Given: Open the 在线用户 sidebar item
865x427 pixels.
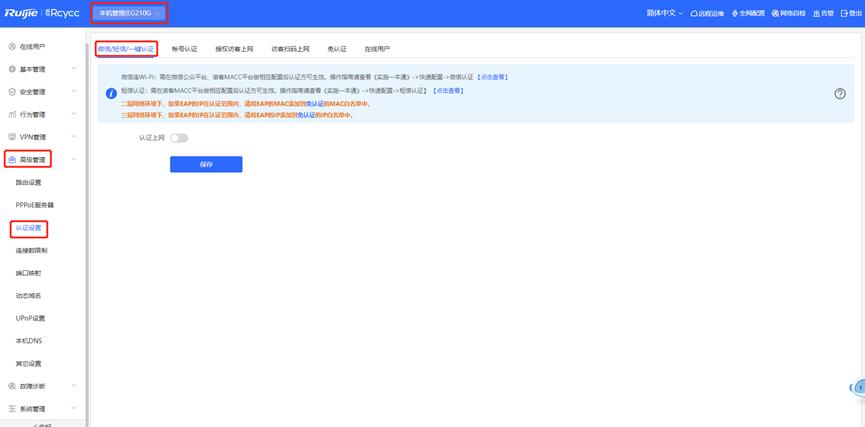Looking at the screenshot, I should point(32,47).
